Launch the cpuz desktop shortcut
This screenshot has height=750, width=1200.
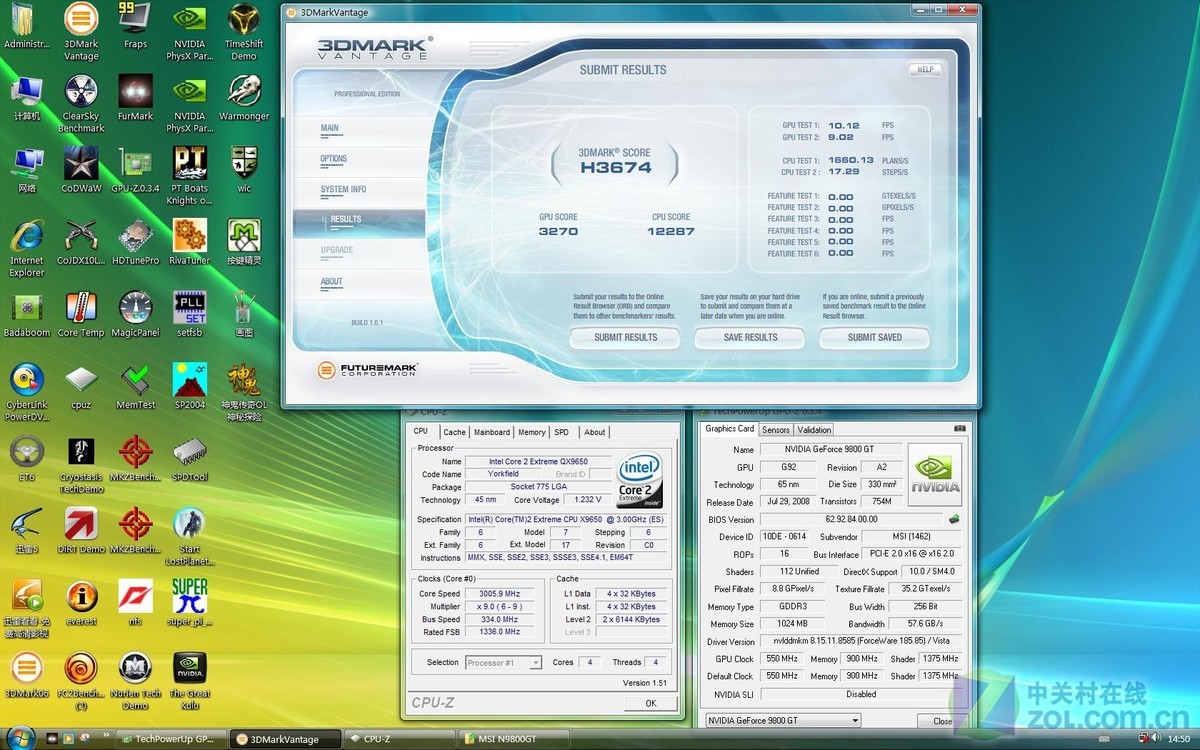[81, 387]
